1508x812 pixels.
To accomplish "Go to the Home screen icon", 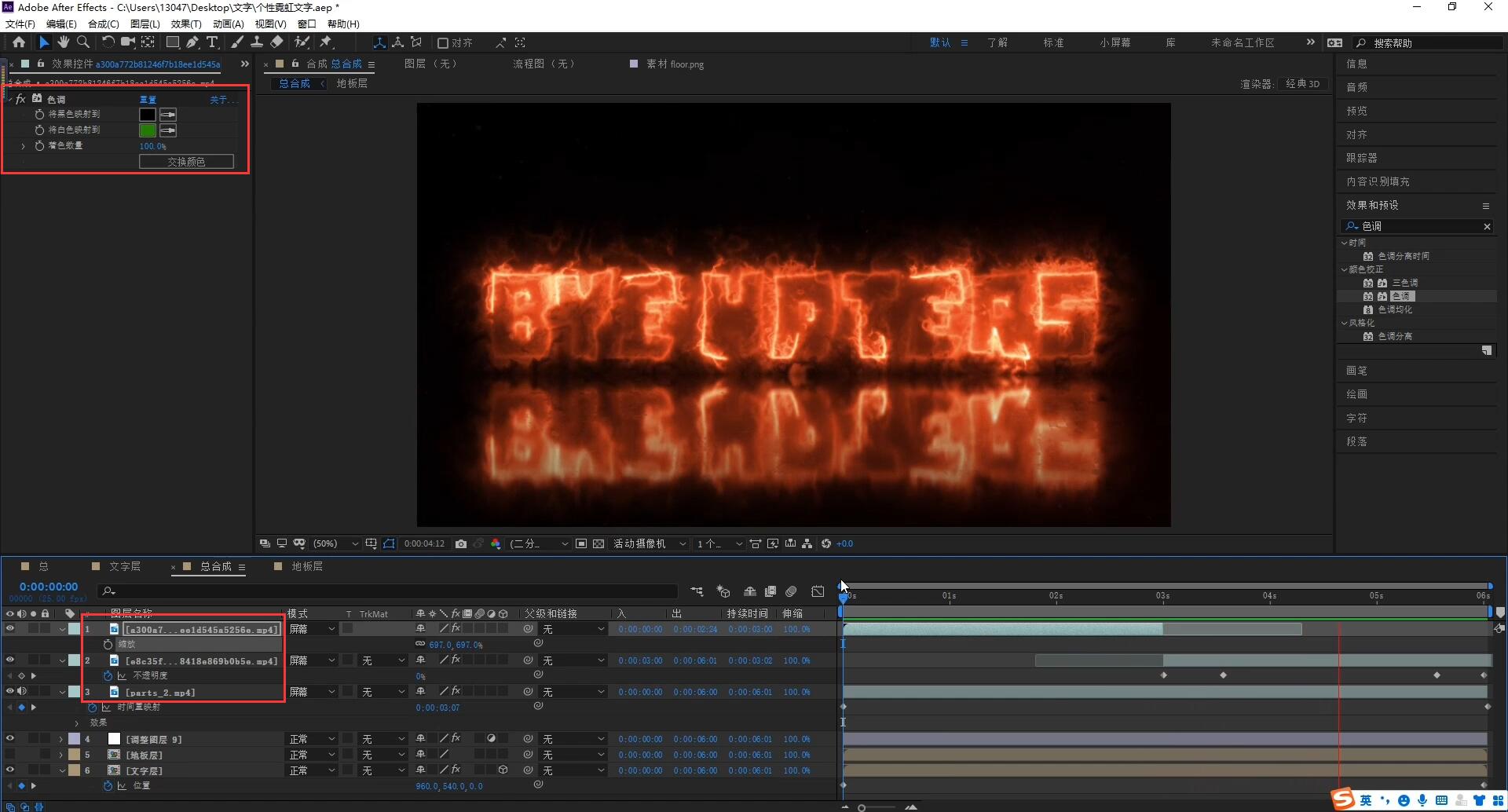I will click(x=19, y=42).
